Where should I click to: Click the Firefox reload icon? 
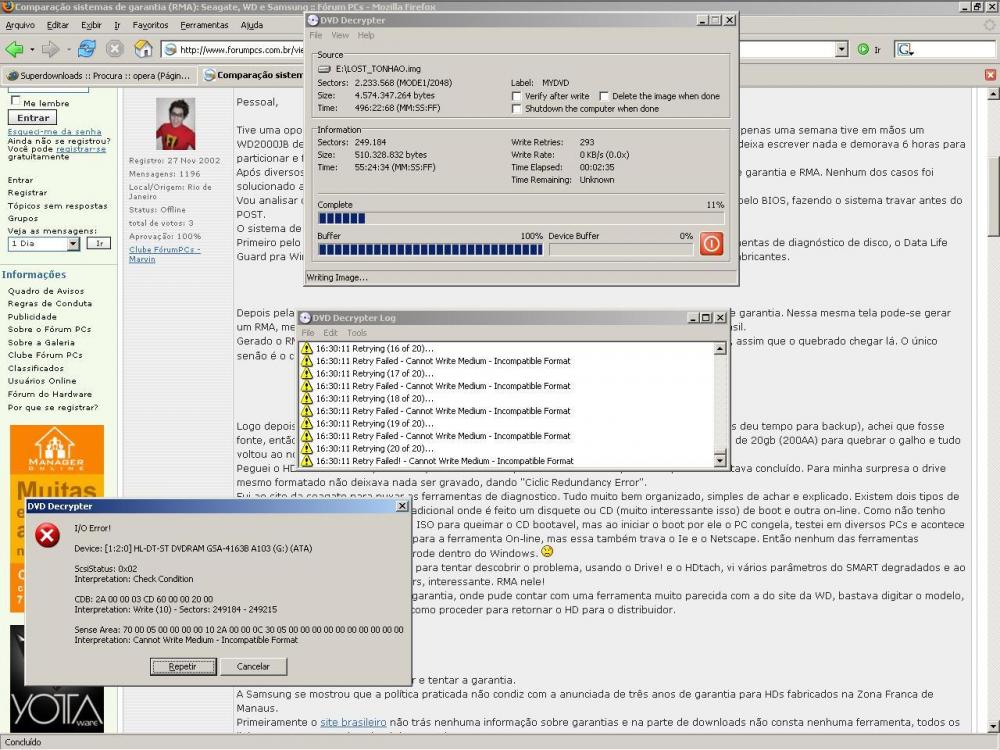(87, 49)
